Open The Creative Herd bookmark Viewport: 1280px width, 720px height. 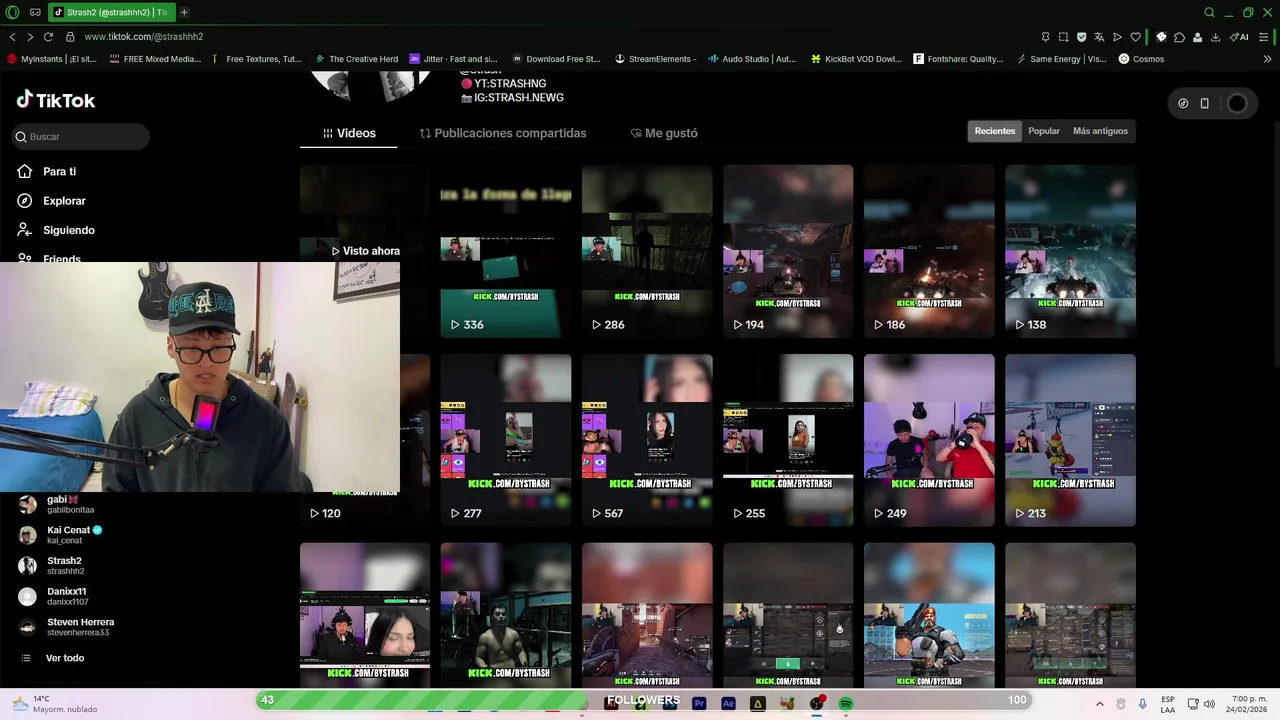click(x=356, y=59)
